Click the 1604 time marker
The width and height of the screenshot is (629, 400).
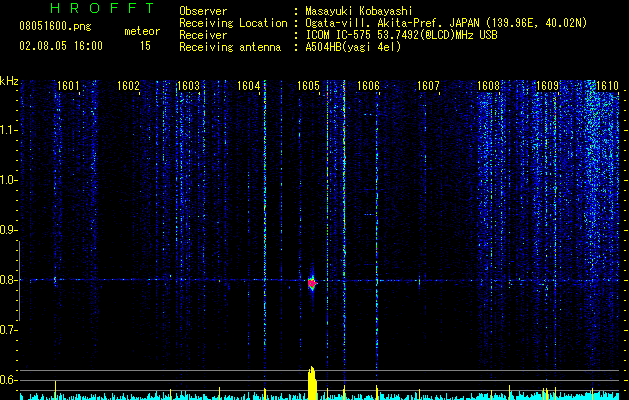coord(248,86)
